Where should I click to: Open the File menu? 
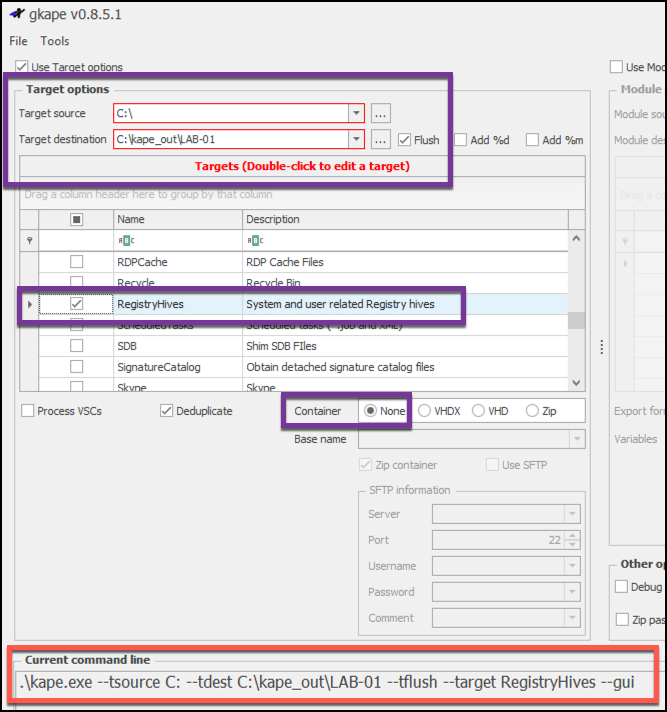click(18, 41)
